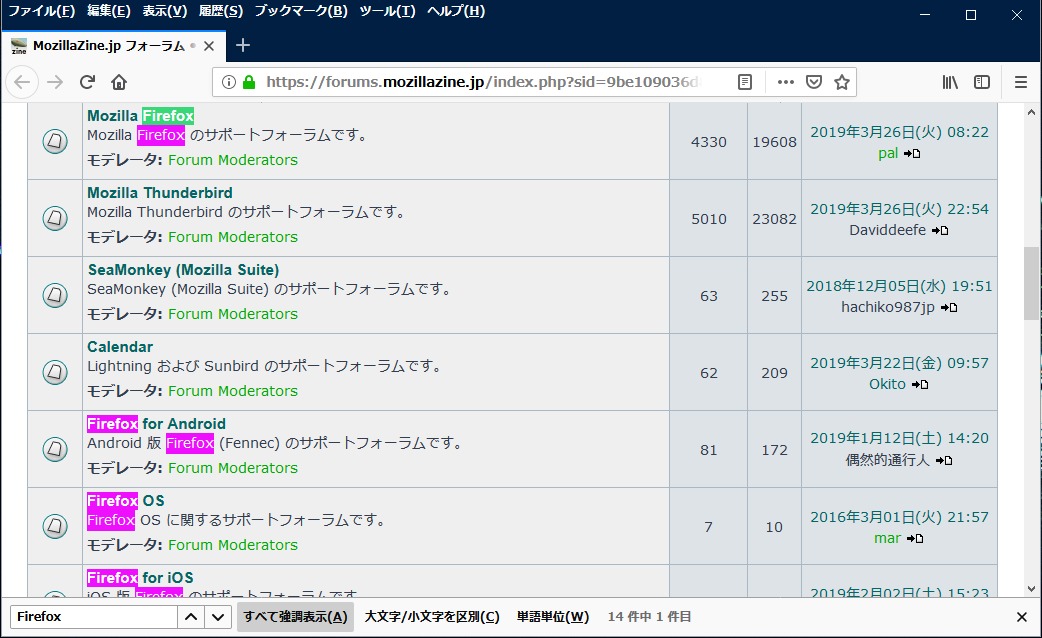This screenshot has height=638, width=1042.
Task: Open Forum Moderators link under Calendar
Action: 233,391
